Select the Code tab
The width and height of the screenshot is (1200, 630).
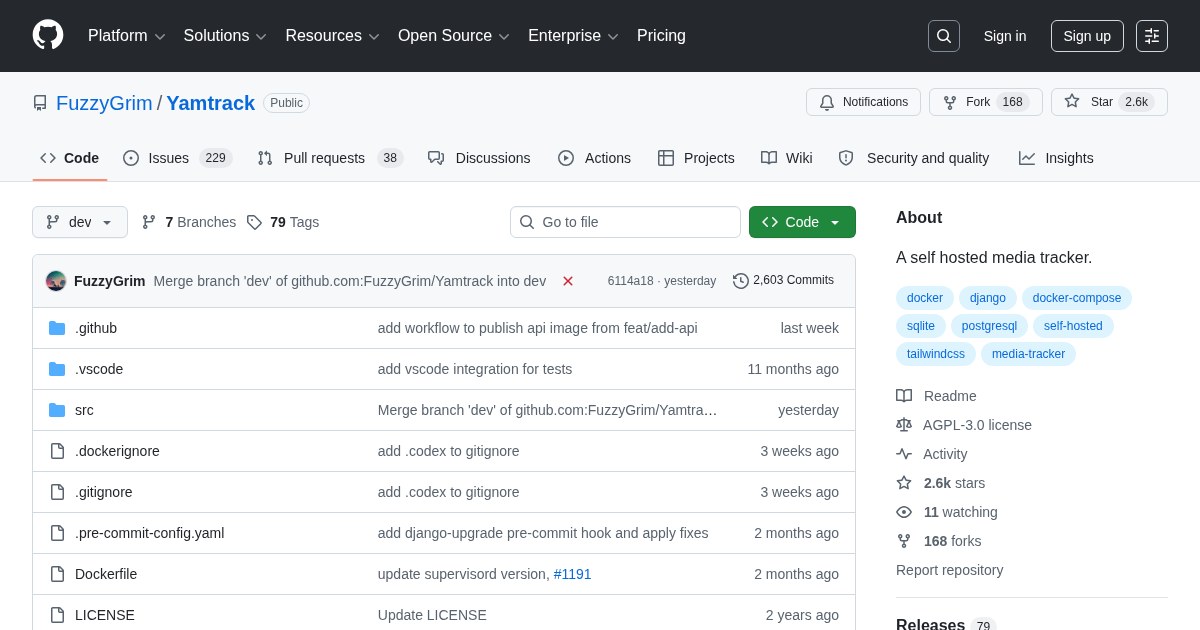pyautogui.click(x=69, y=158)
